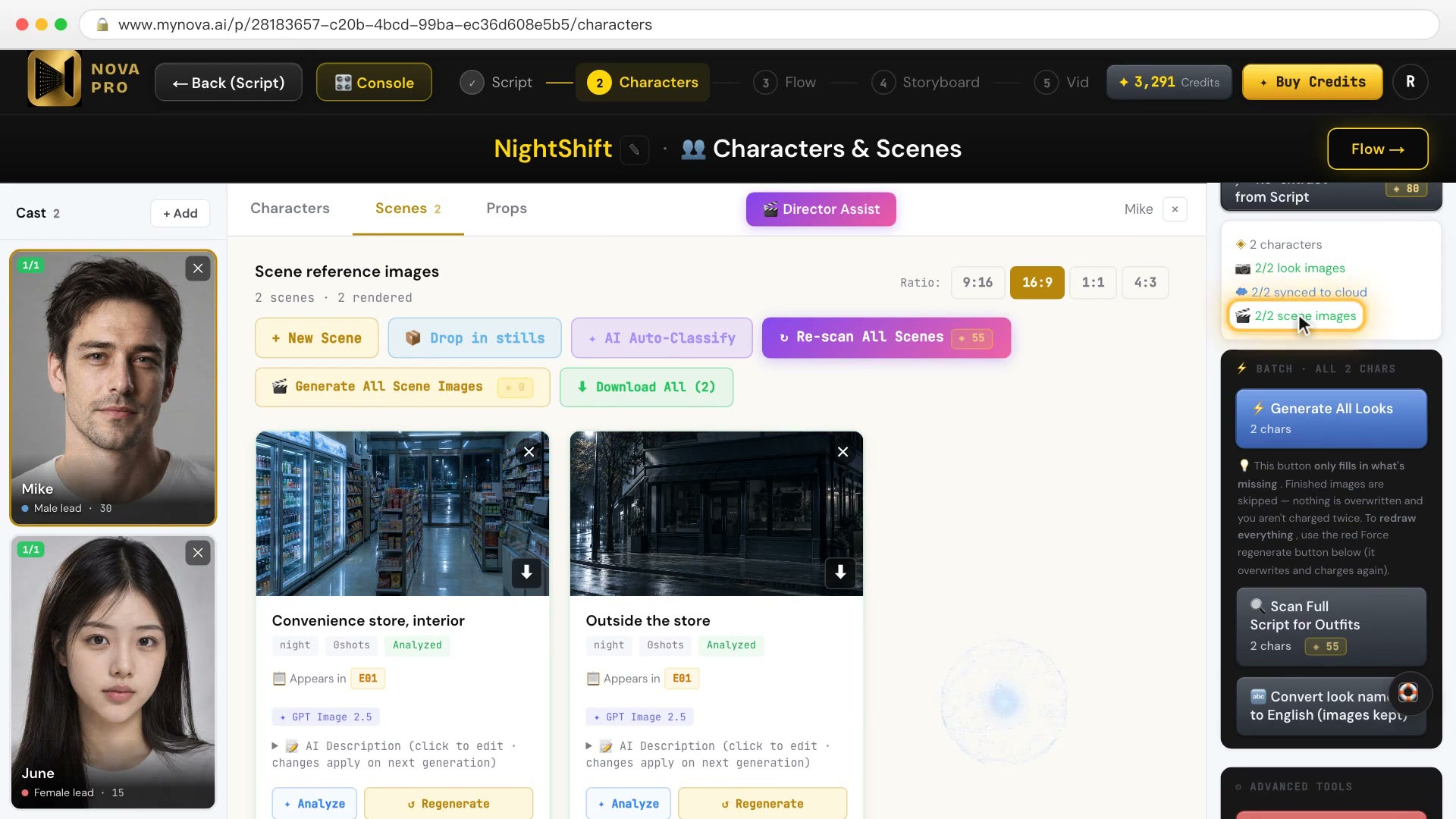Remove Mike from the cast list
The width and height of the screenshot is (1456, 819).
[x=198, y=268]
